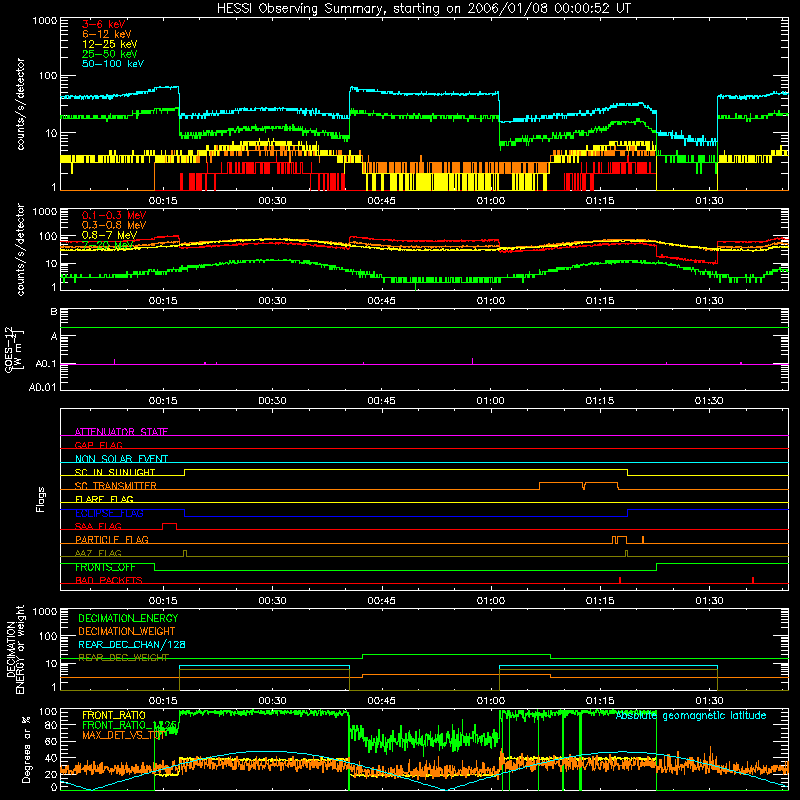Click the A0.1 tick label in GOES panel
The width and height of the screenshot is (800, 800).
point(45,364)
